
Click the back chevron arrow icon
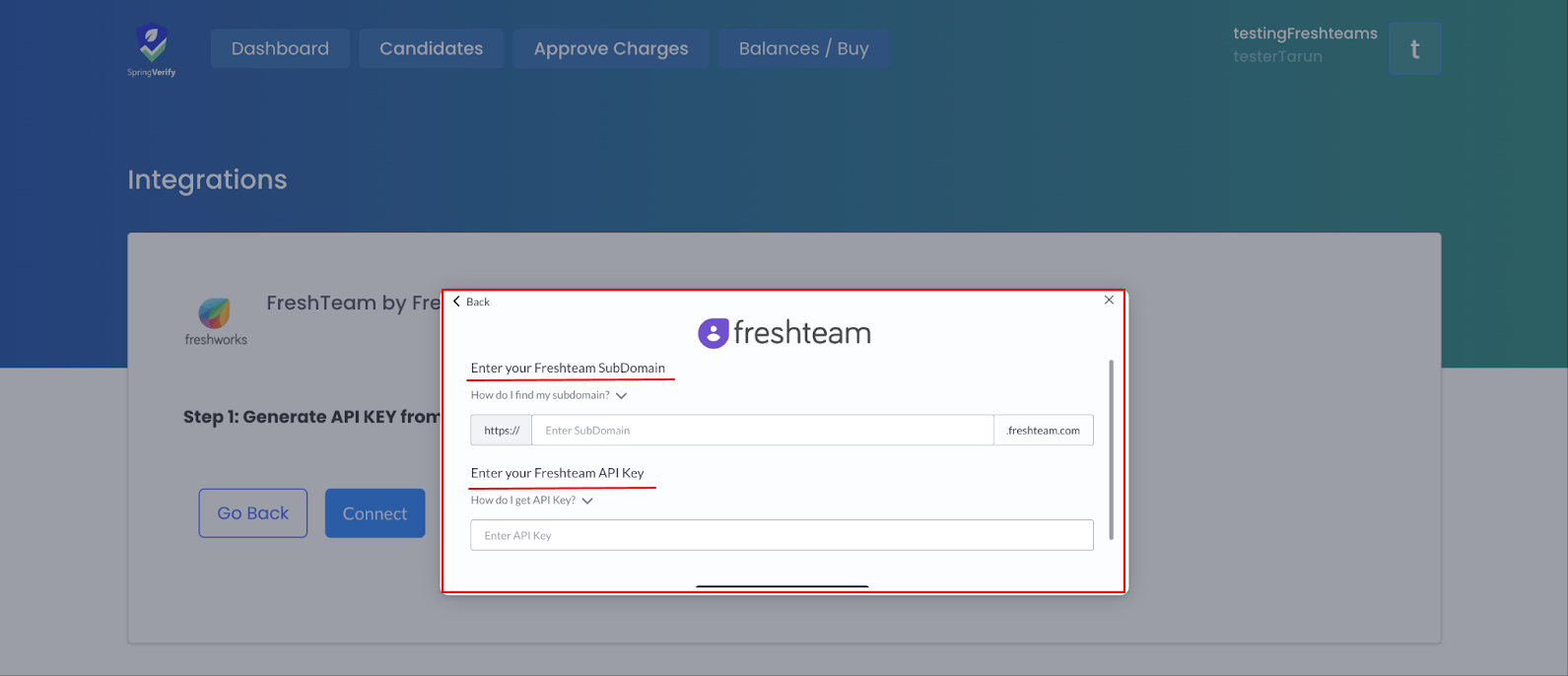[x=456, y=302]
